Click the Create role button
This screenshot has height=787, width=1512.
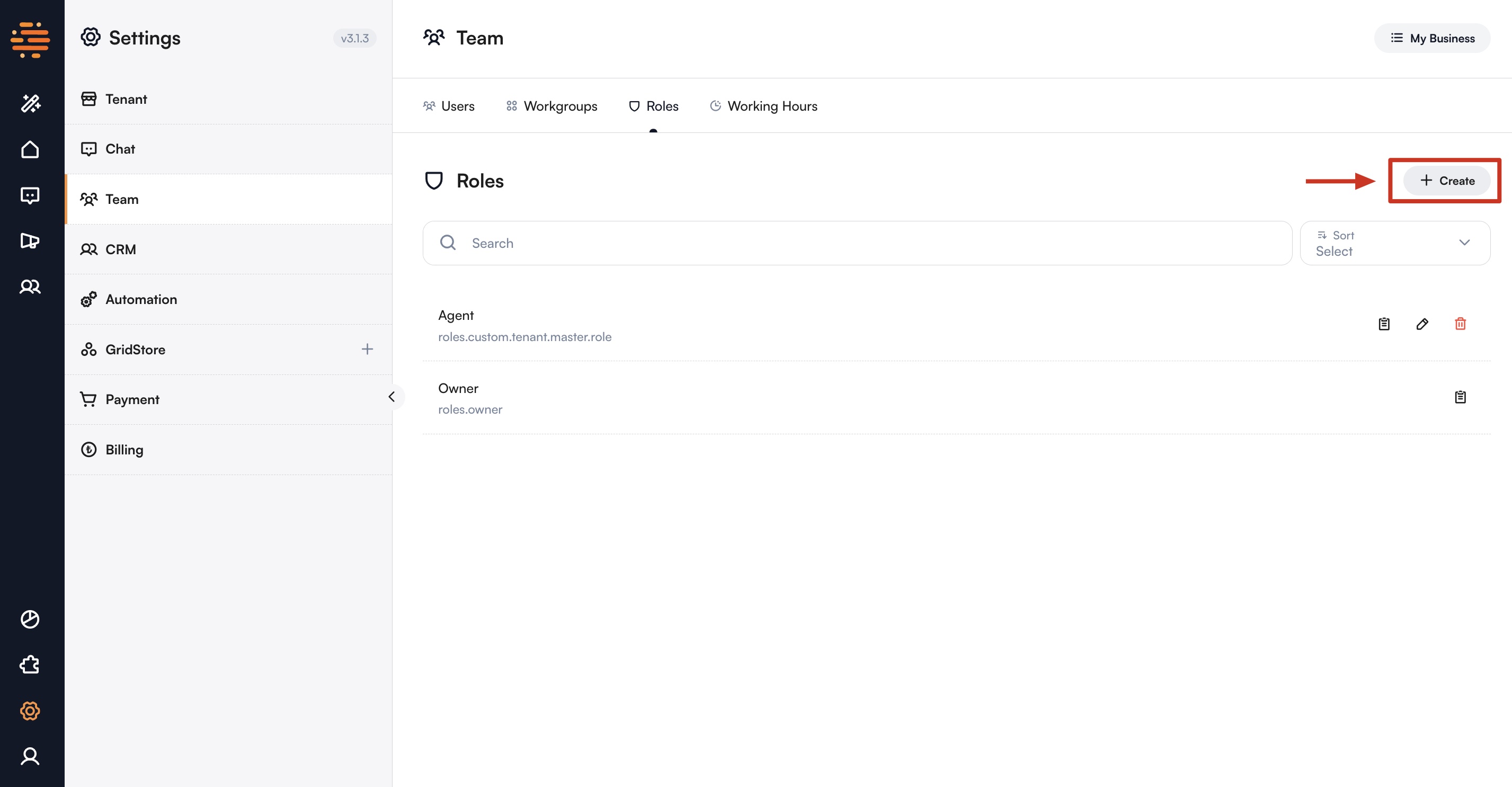1446,181
